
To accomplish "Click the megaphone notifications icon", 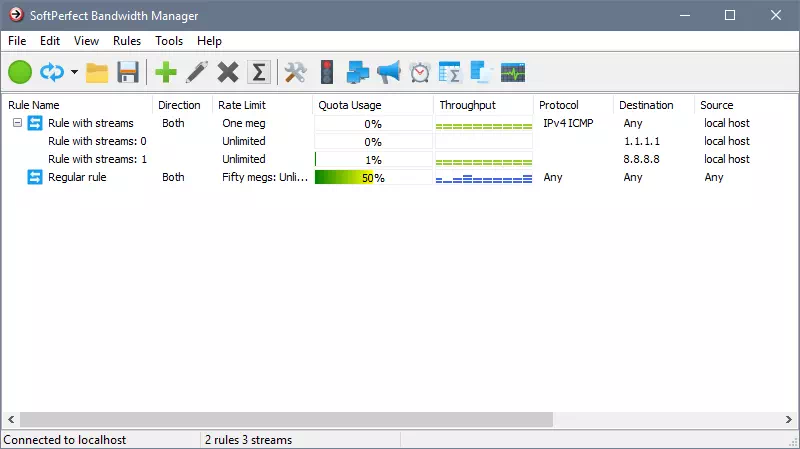I will click(x=389, y=72).
